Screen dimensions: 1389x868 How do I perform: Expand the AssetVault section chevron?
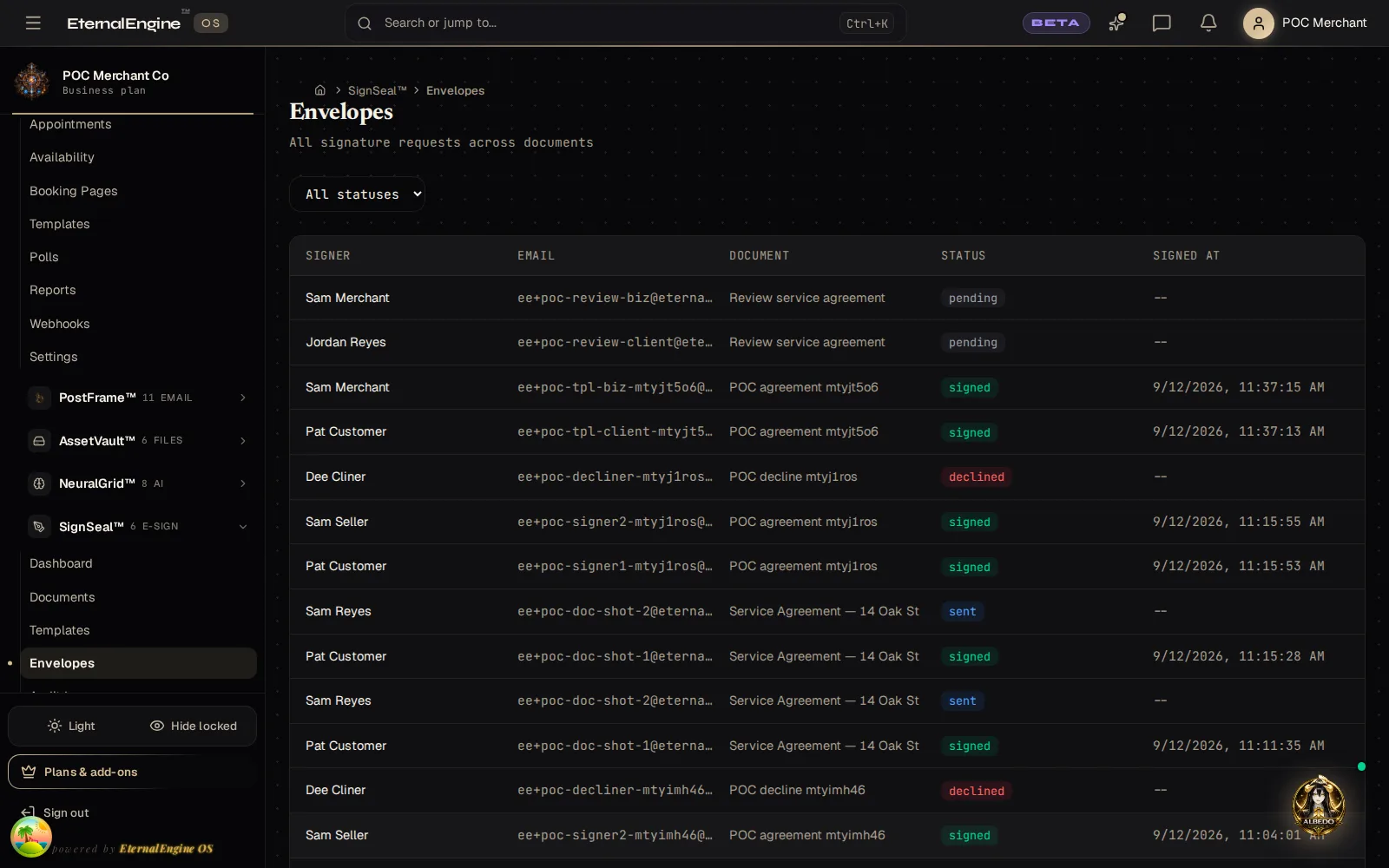pyautogui.click(x=243, y=441)
